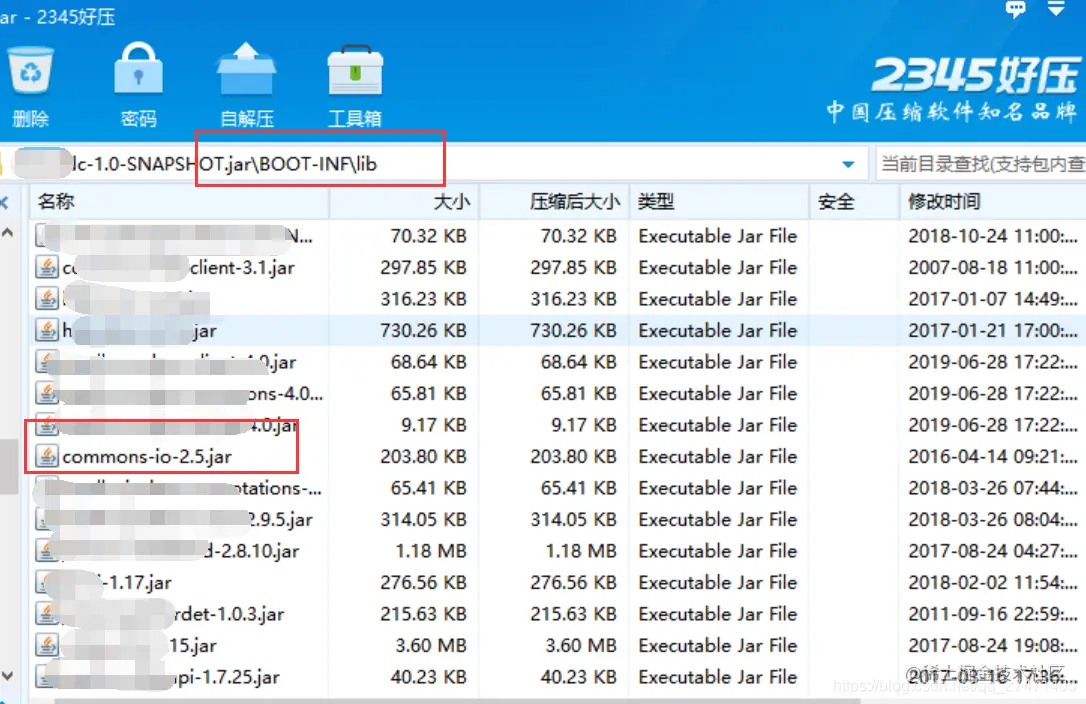Click the date 2007-08-18 11:00 cell

[992, 267]
